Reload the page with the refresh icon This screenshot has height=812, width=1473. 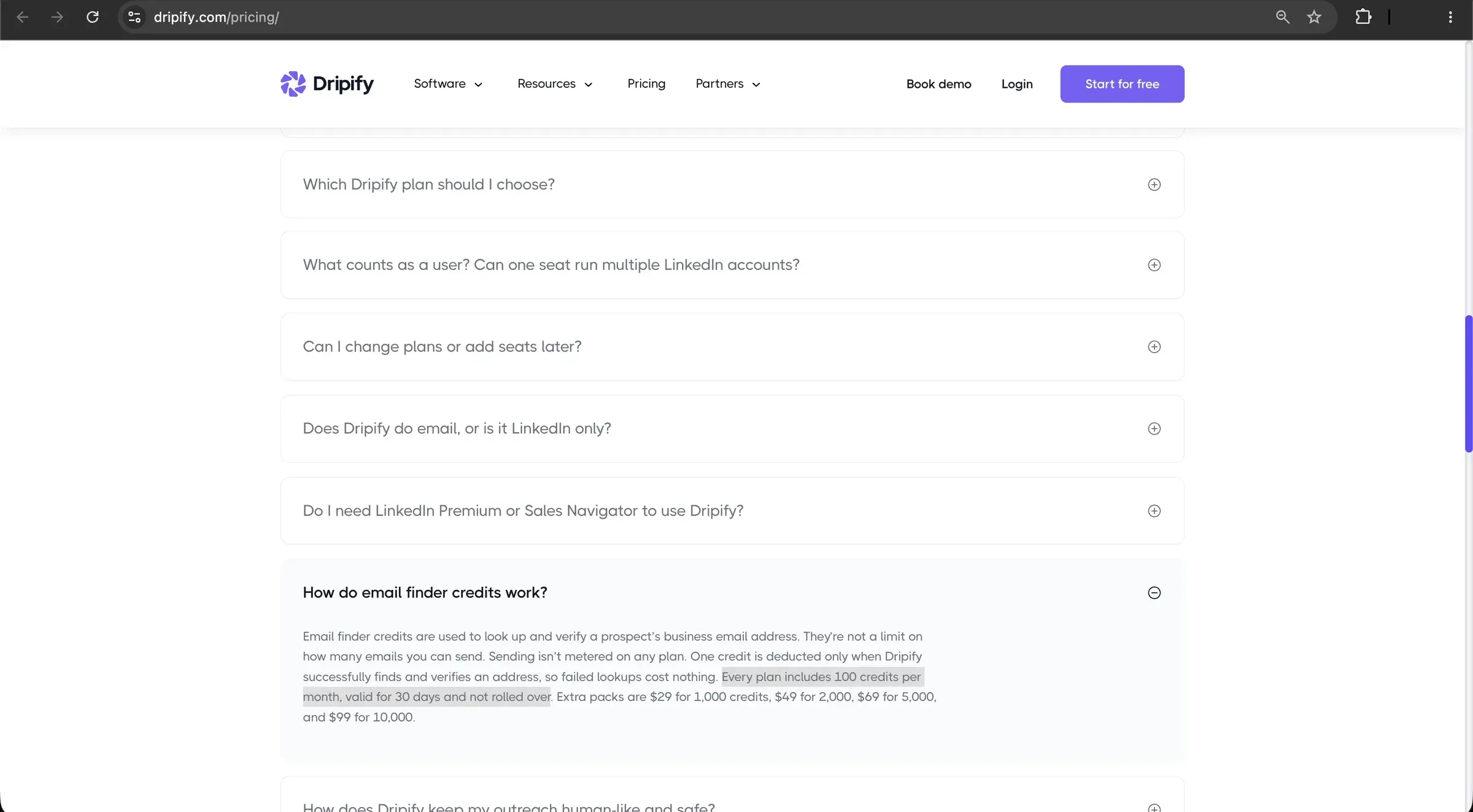[93, 17]
